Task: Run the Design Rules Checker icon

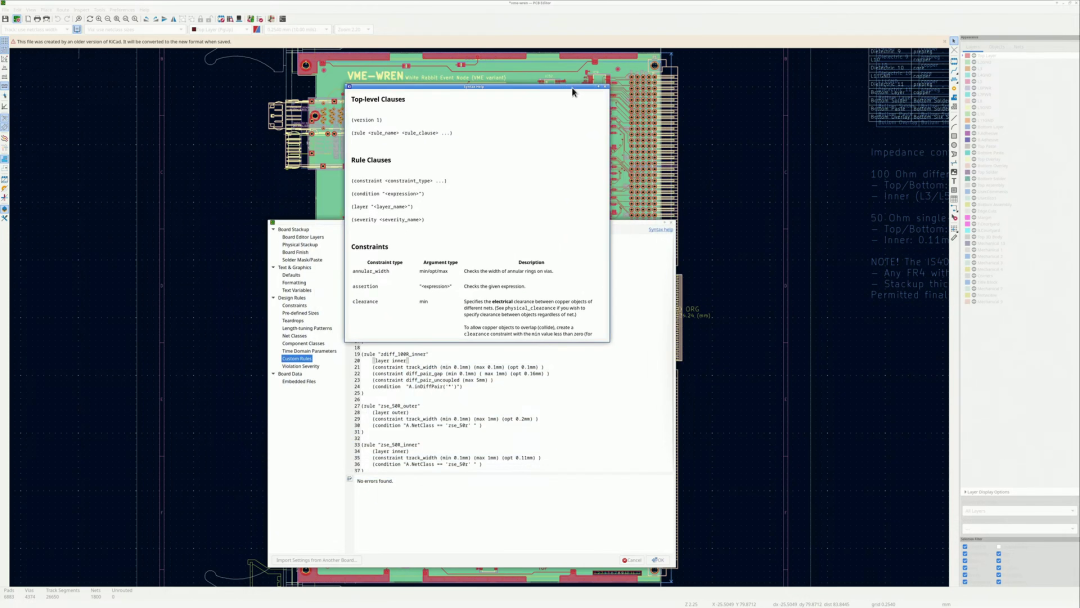Action: [260, 19]
